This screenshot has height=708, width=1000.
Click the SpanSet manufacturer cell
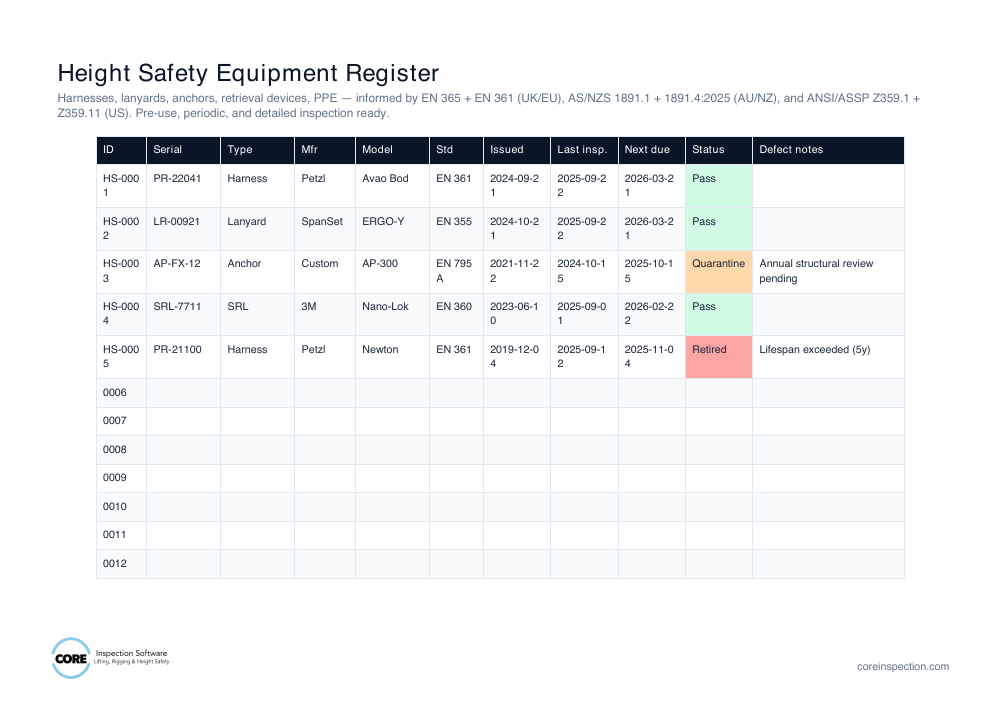[x=325, y=228]
